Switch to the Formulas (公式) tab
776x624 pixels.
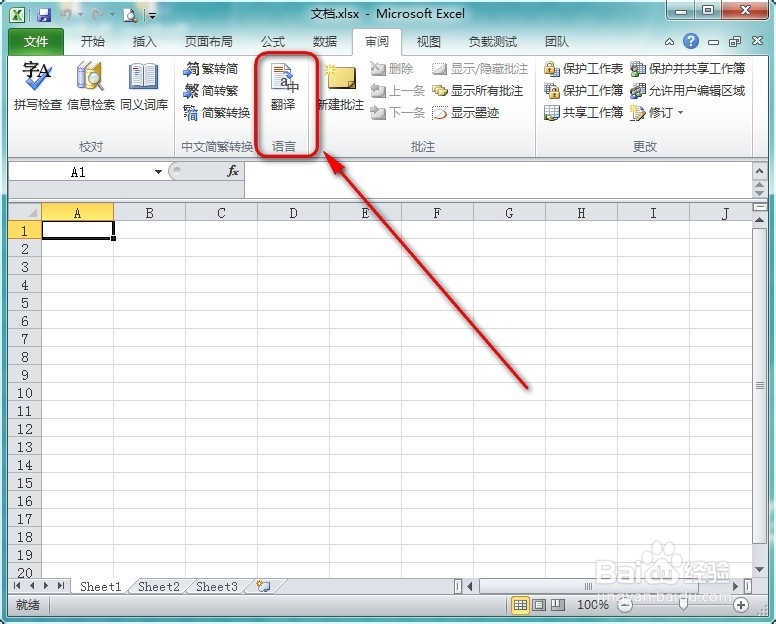(x=273, y=42)
